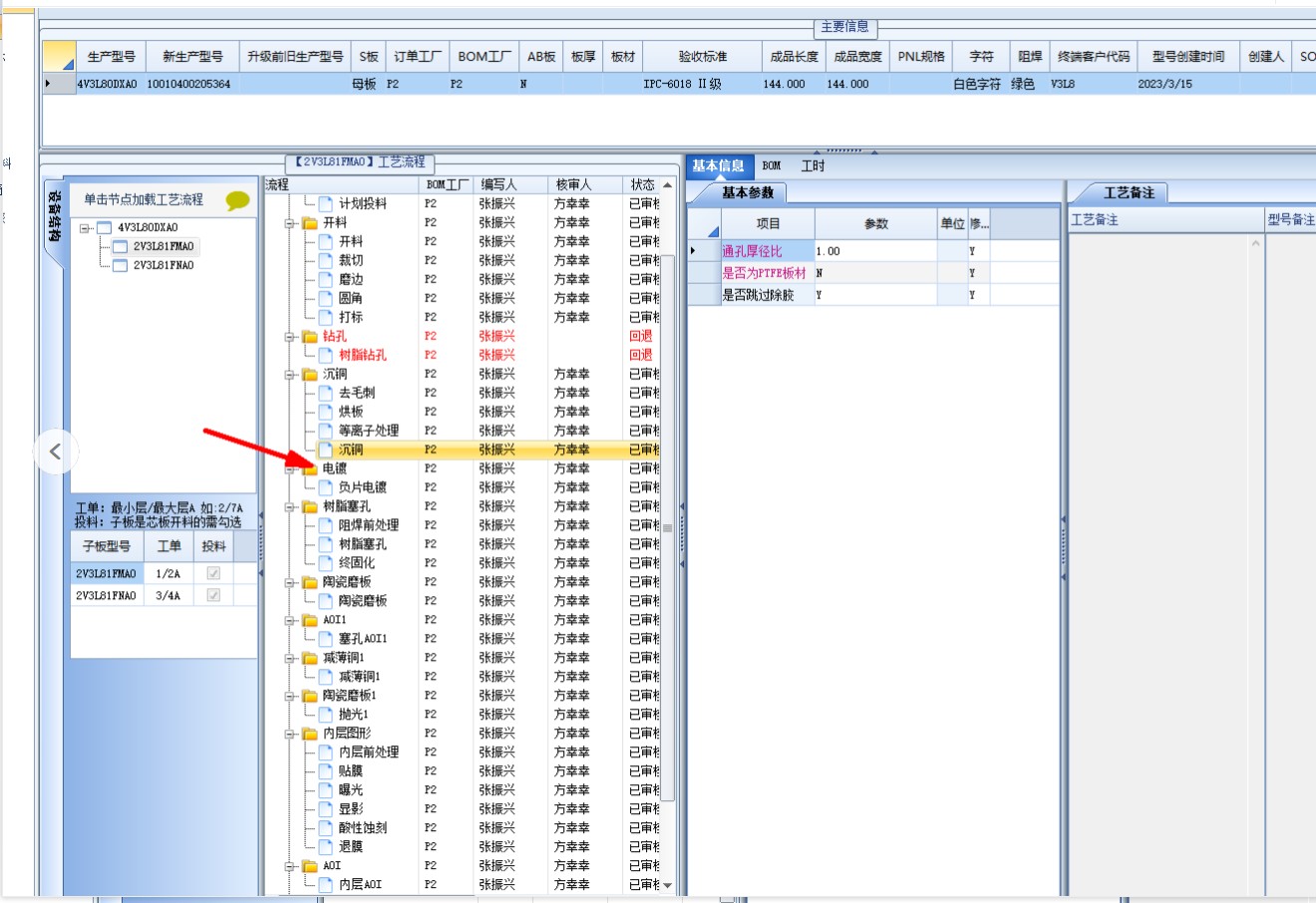This screenshot has width=1316, height=903.
Task: Click the IPC-6018 II级 cell in top grid
Action: tap(702, 85)
